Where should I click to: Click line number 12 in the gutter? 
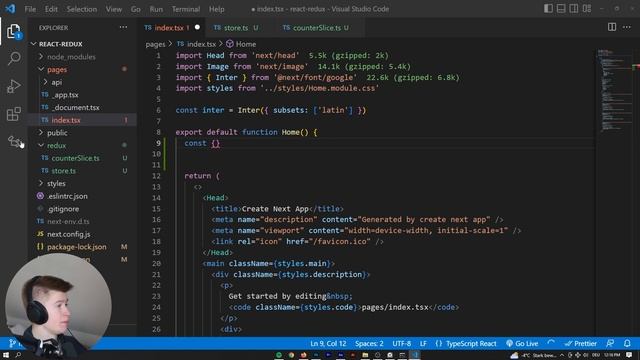pyautogui.click(x=156, y=176)
